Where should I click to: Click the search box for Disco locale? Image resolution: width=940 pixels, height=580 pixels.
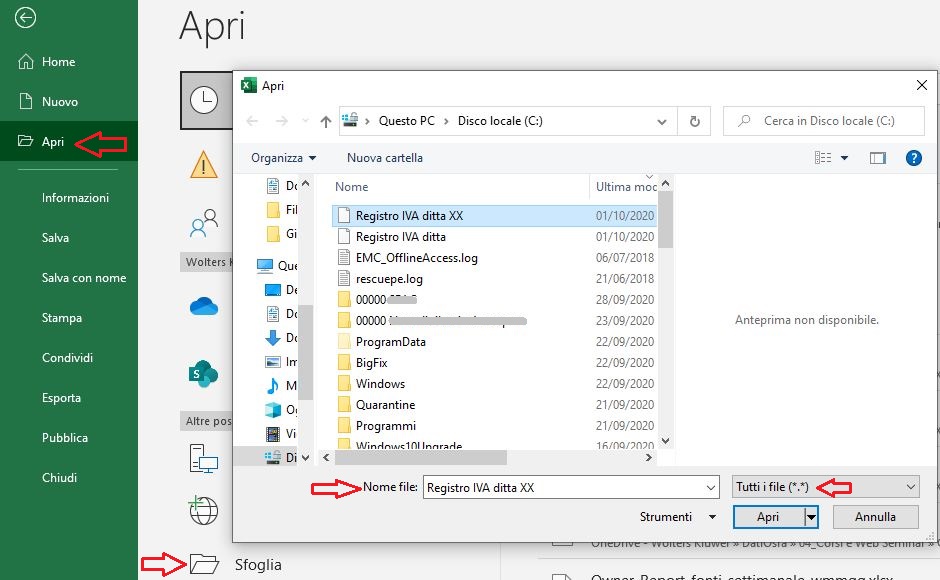tap(824, 121)
